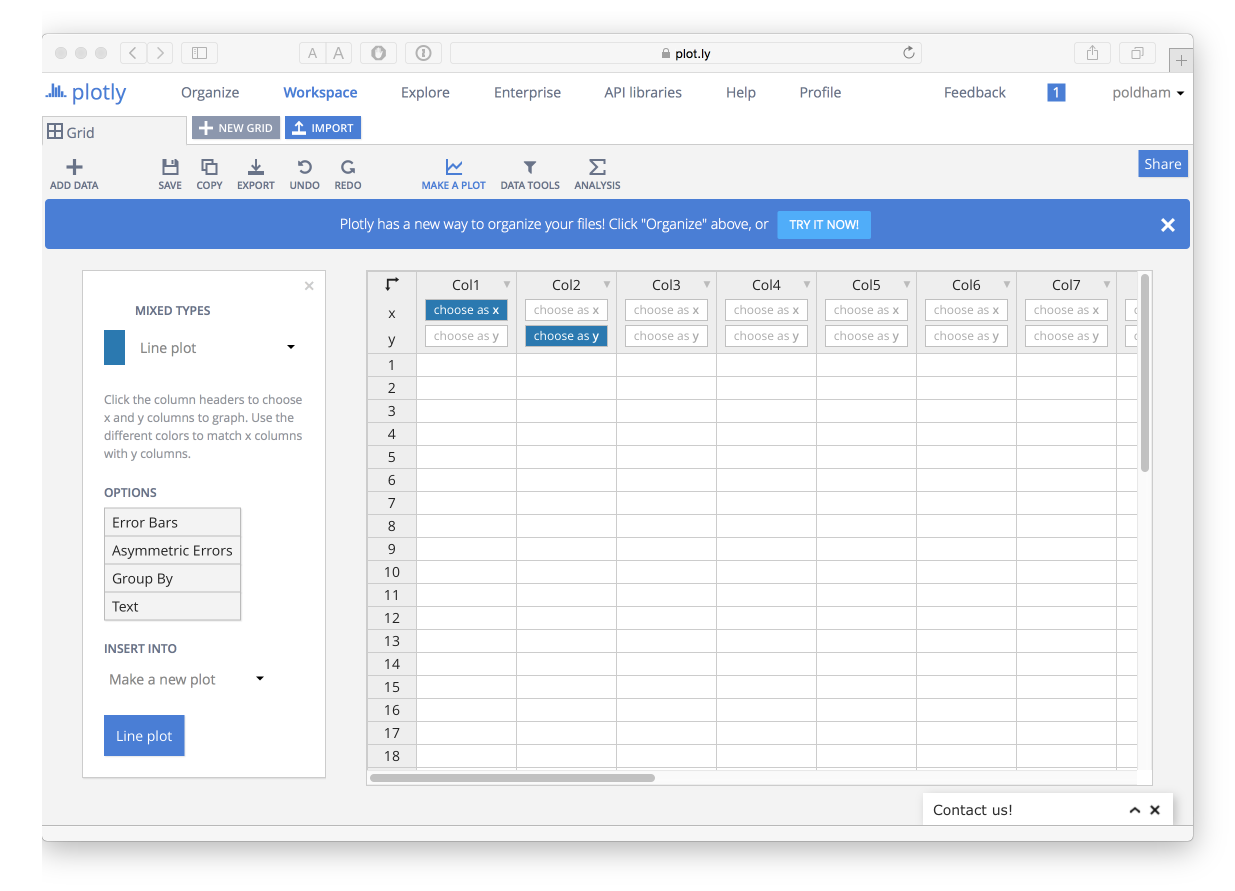1235x891 pixels.
Task: Select the Group By option
Action: (172, 578)
